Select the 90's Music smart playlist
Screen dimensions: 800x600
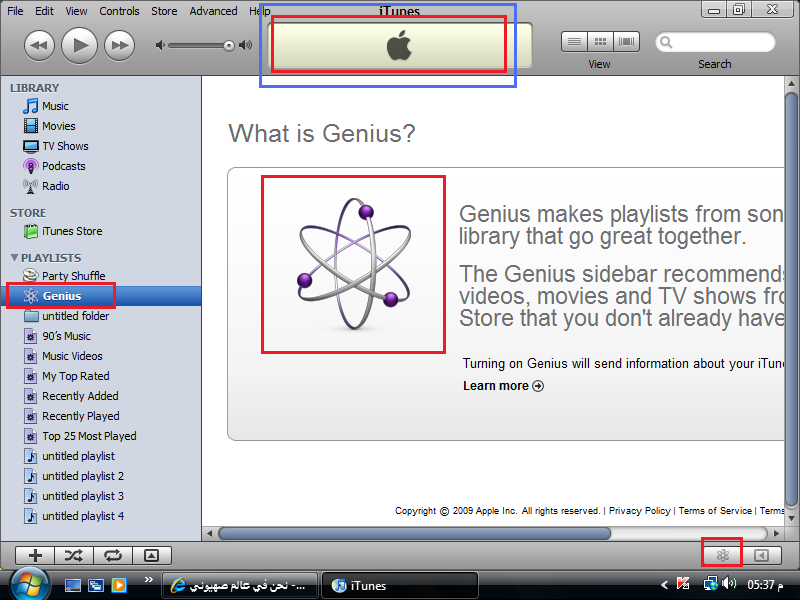pos(57,336)
